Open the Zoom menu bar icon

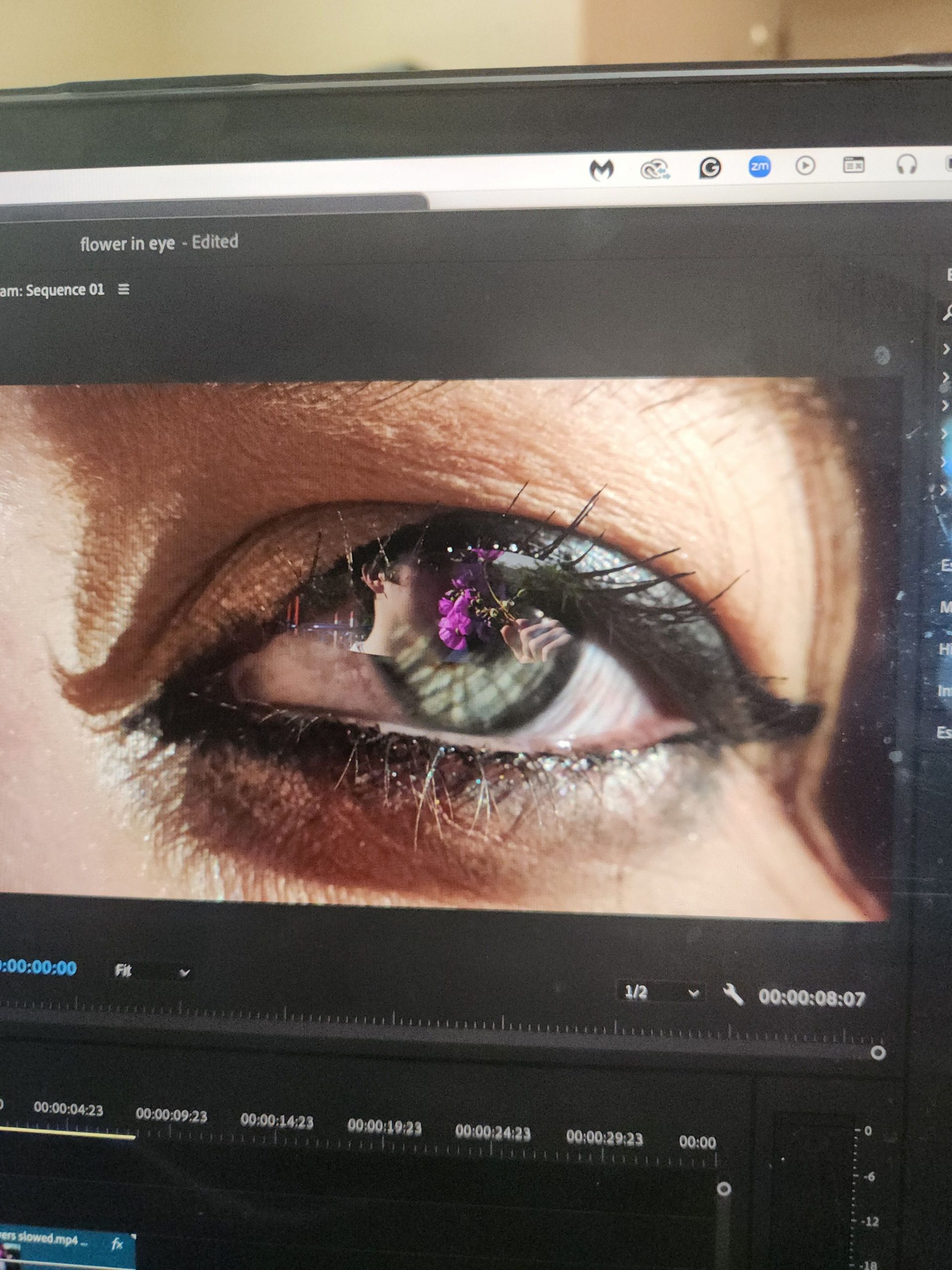pos(760,167)
